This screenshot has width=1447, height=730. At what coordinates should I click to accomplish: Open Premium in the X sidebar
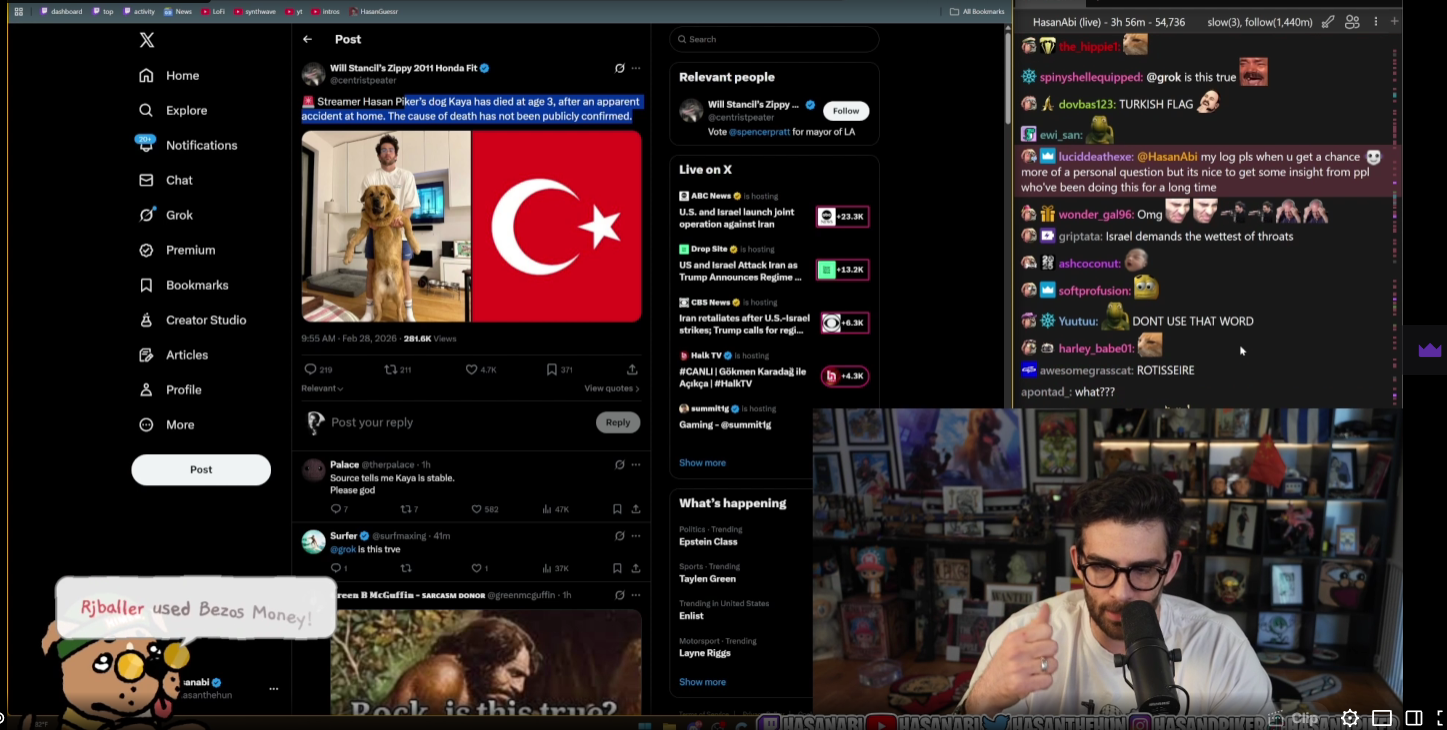[177, 251]
